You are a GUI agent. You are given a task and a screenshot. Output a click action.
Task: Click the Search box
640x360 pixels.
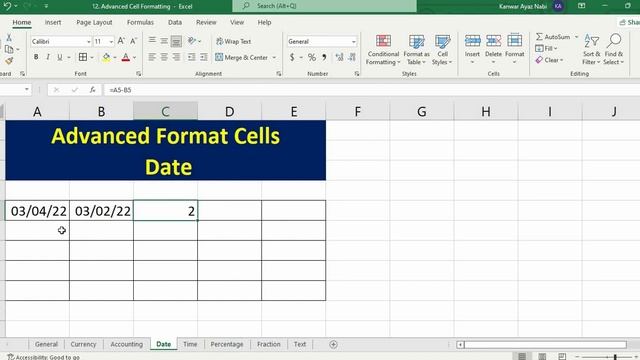324,6
